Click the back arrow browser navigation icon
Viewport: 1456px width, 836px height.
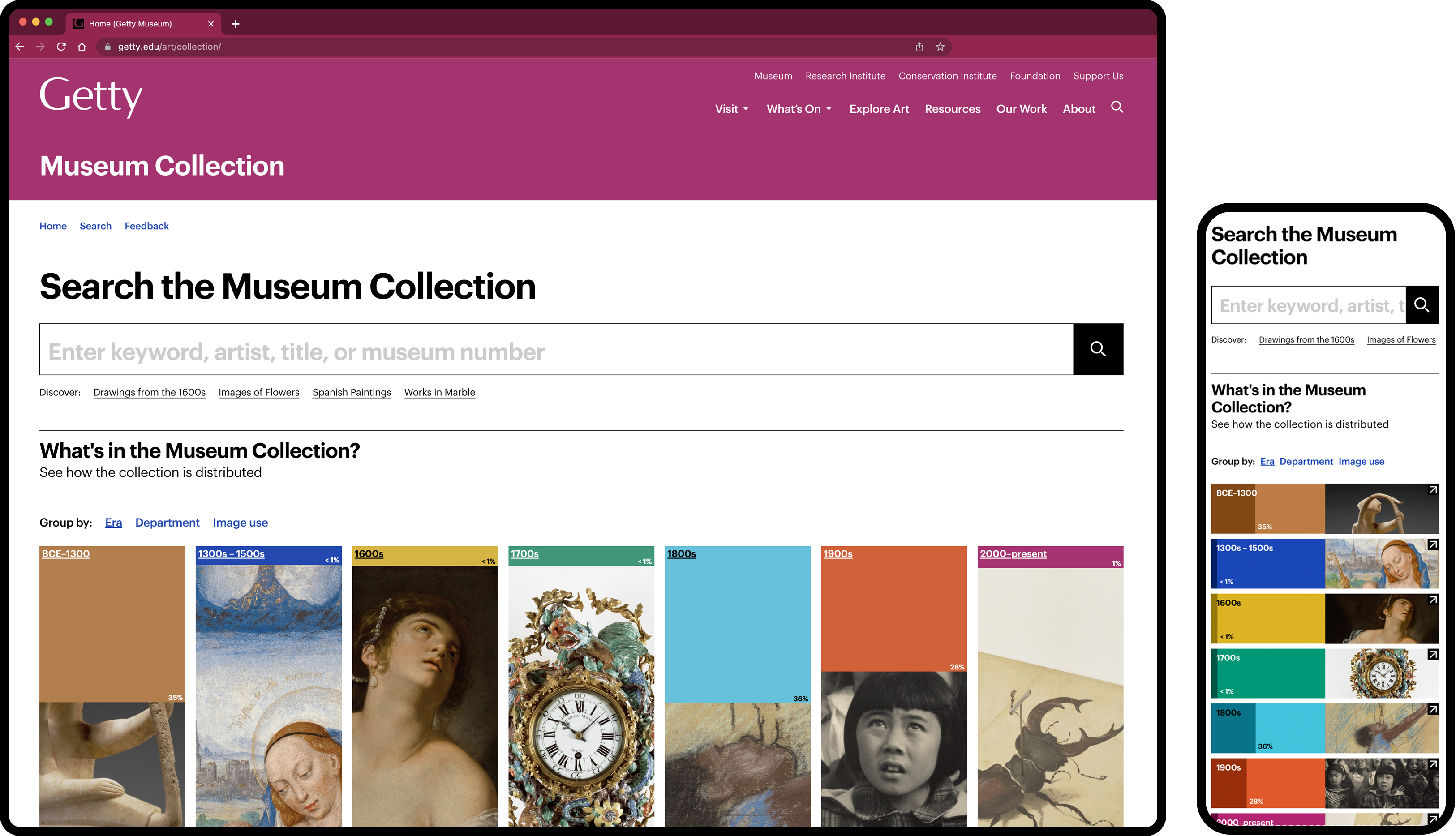[x=20, y=46]
